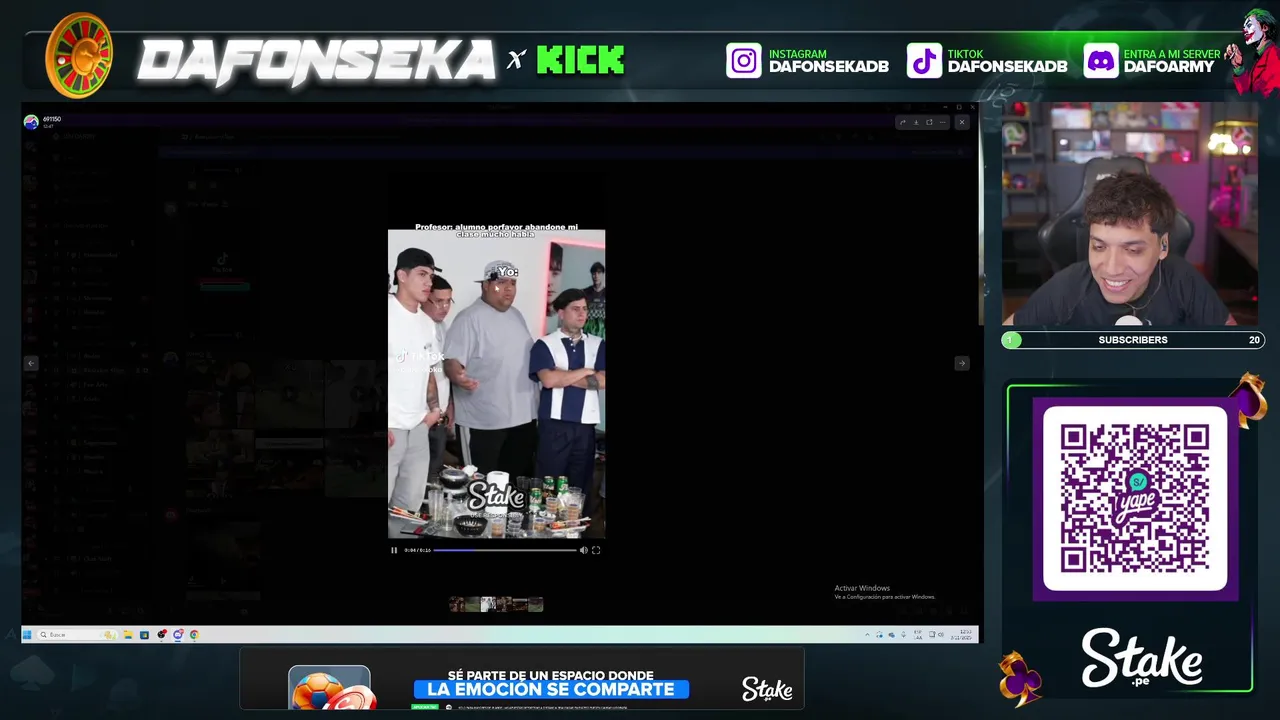1280x720 pixels.
Task: Open the media in browser icon
Action: [x=929, y=122]
